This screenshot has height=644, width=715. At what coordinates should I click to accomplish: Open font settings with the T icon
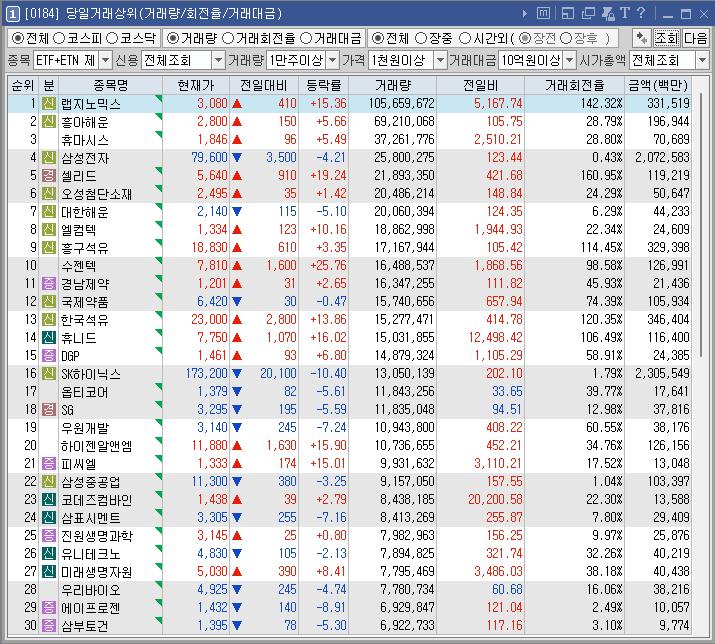625,13
